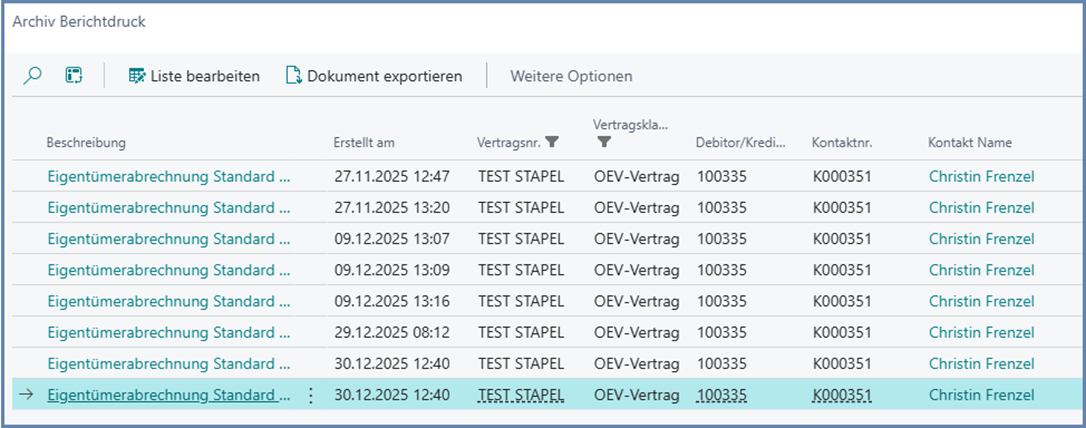Open the Kontakt Name column header menu
This screenshot has height=428, width=1086.
(x=969, y=143)
